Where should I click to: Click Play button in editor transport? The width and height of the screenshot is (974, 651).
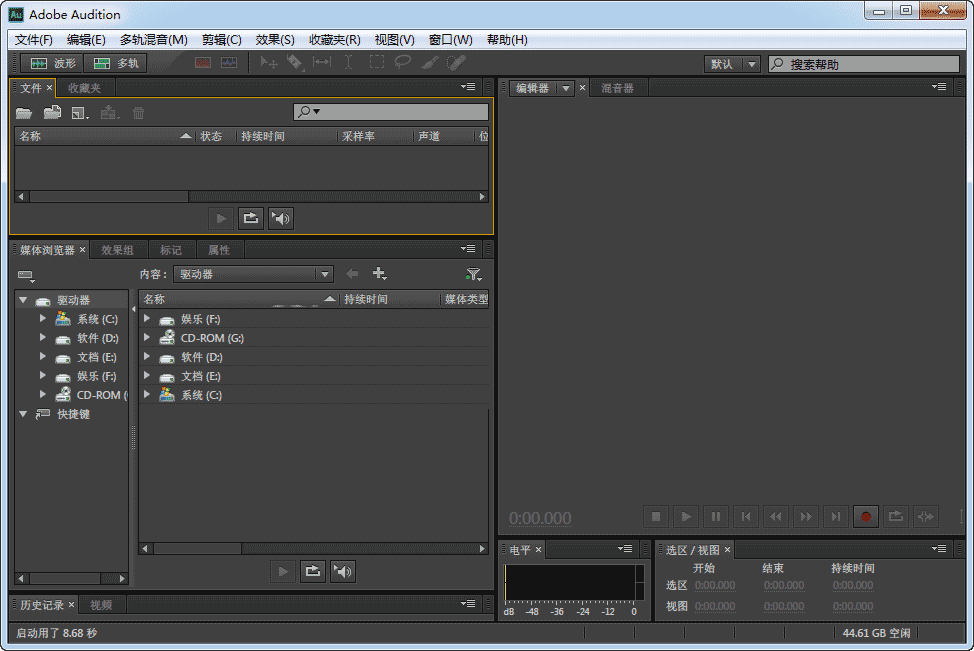tap(686, 516)
